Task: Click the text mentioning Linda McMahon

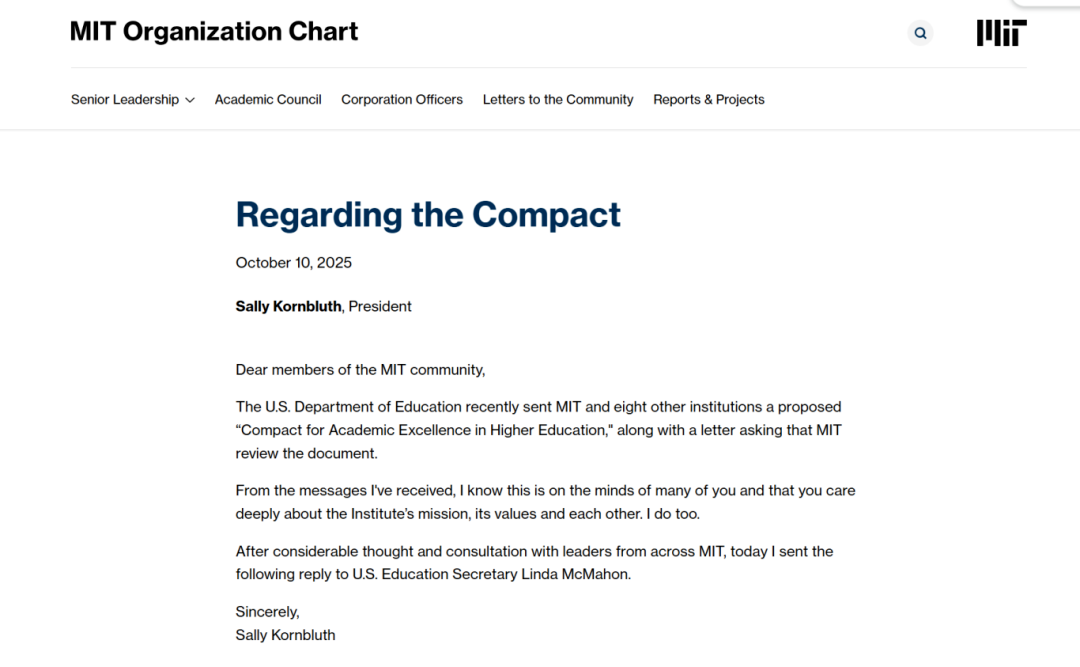Action: (534, 562)
